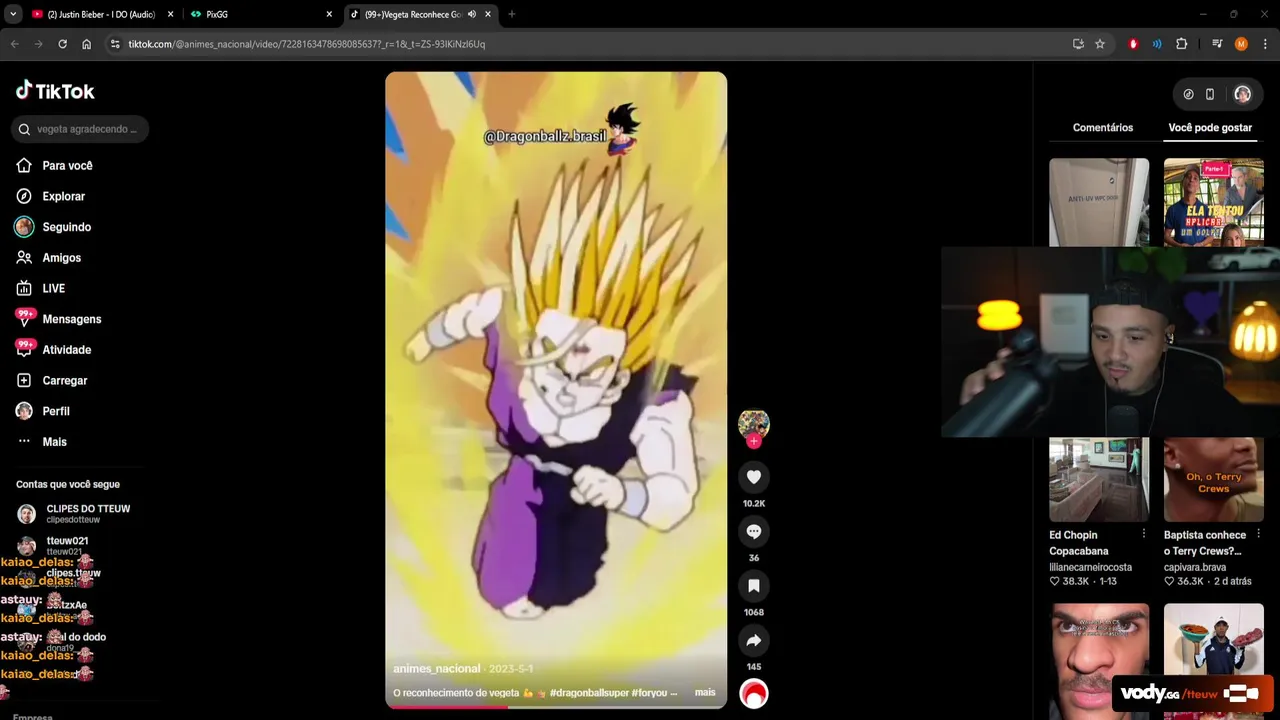Focus the TikTok search field
This screenshot has height=720, width=1280.
click(80, 129)
